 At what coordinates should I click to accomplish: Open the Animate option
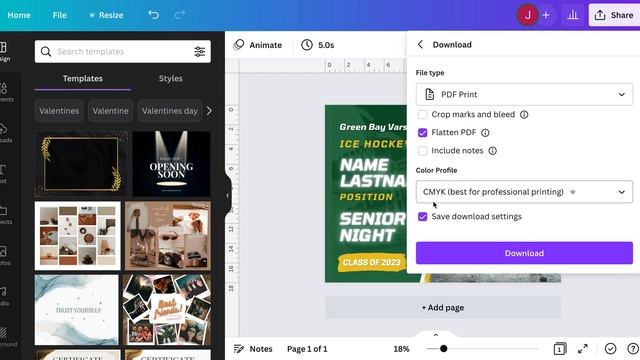[258, 45]
